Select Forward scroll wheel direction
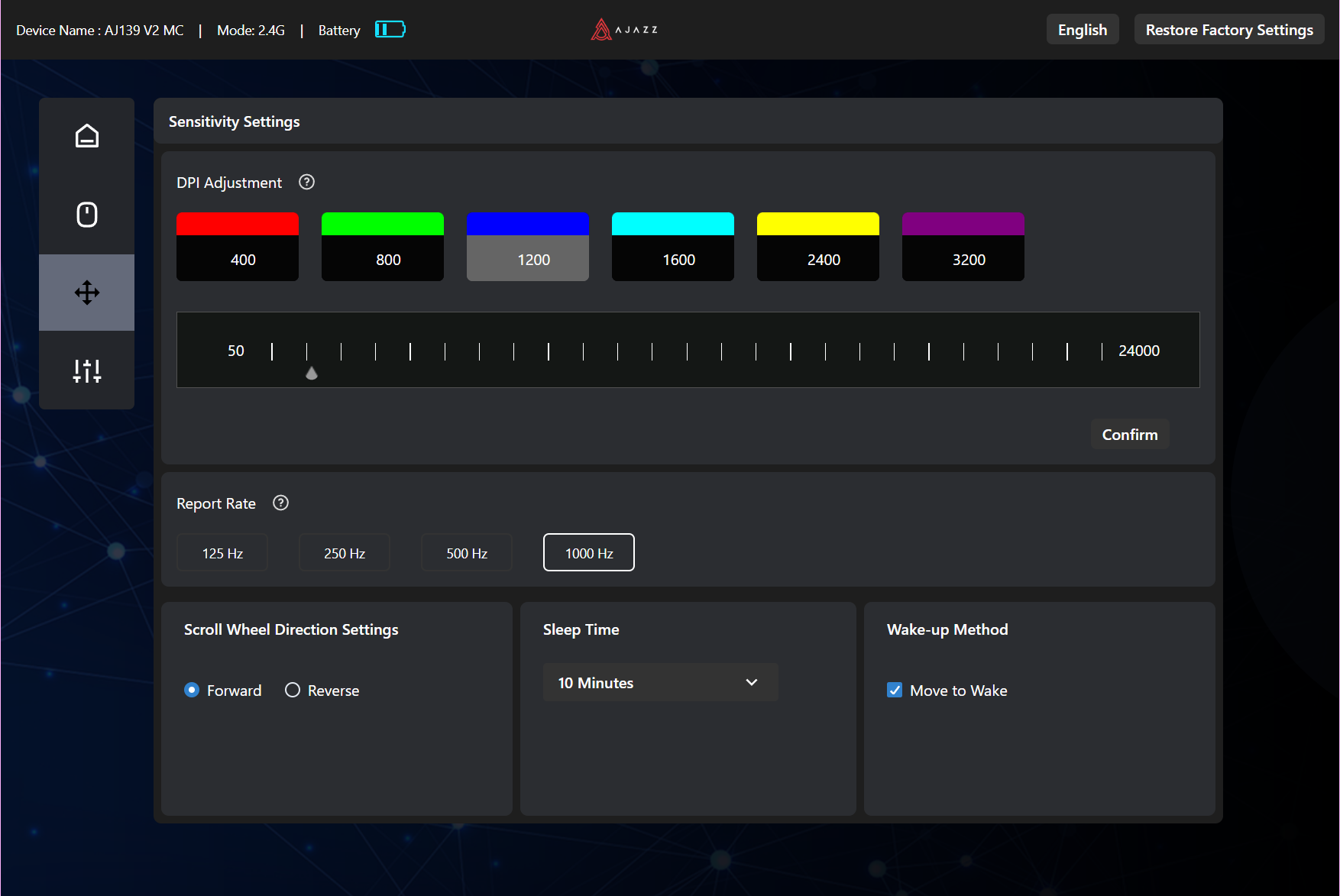The height and width of the screenshot is (896, 1340). (192, 691)
